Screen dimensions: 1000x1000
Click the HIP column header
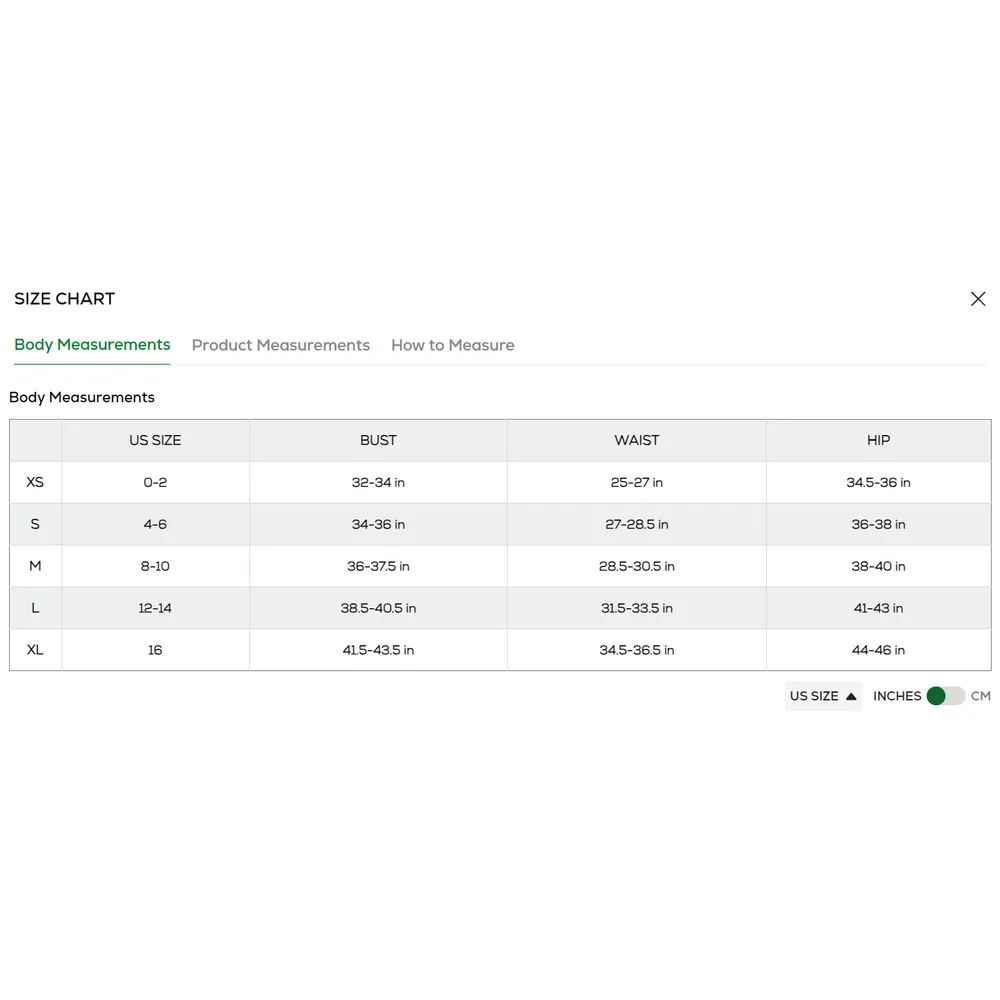878,440
